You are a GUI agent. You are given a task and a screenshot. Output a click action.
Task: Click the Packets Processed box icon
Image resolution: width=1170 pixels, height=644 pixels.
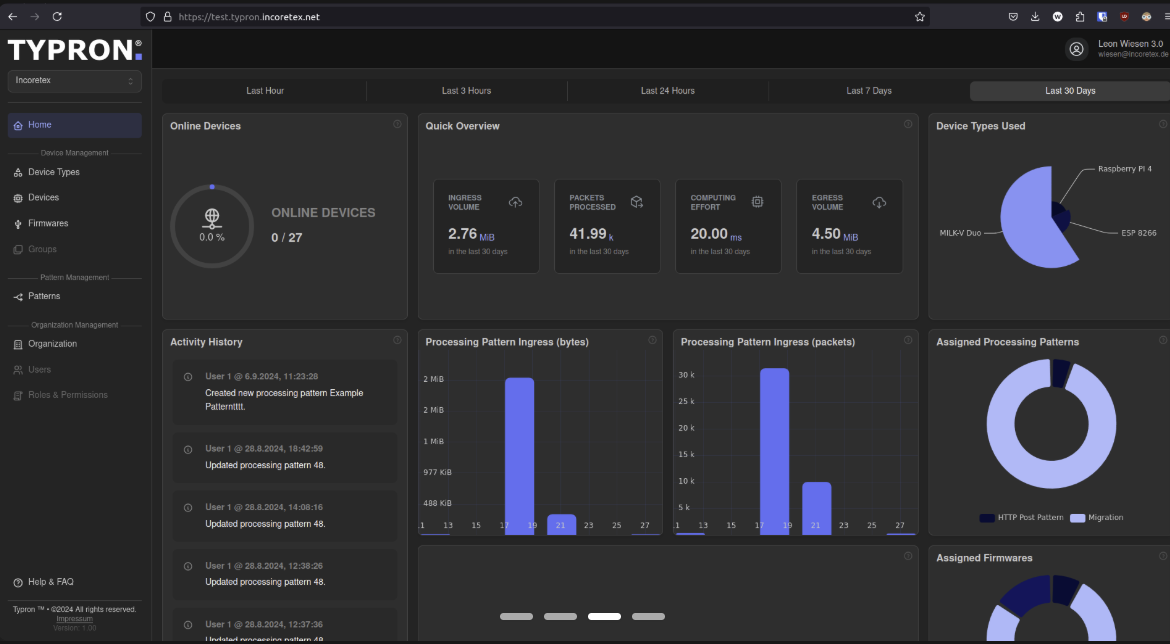636,202
